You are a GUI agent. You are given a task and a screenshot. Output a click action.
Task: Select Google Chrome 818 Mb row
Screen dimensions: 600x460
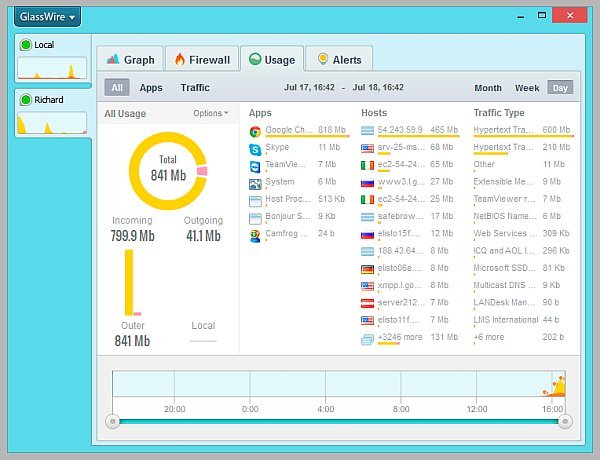pyautogui.click(x=299, y=130)
